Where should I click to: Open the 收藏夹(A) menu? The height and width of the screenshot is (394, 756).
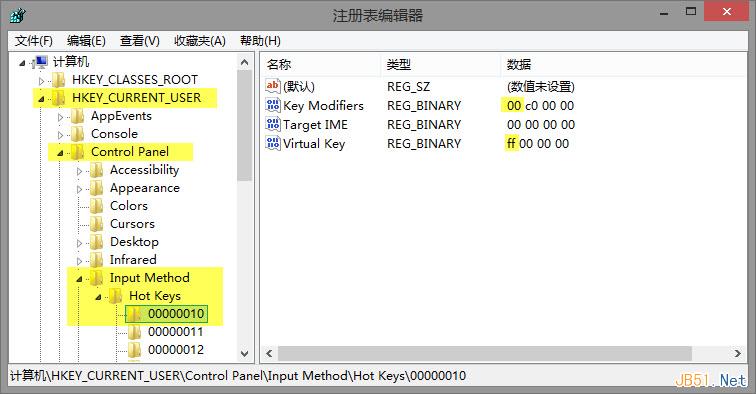click(200, 41)
